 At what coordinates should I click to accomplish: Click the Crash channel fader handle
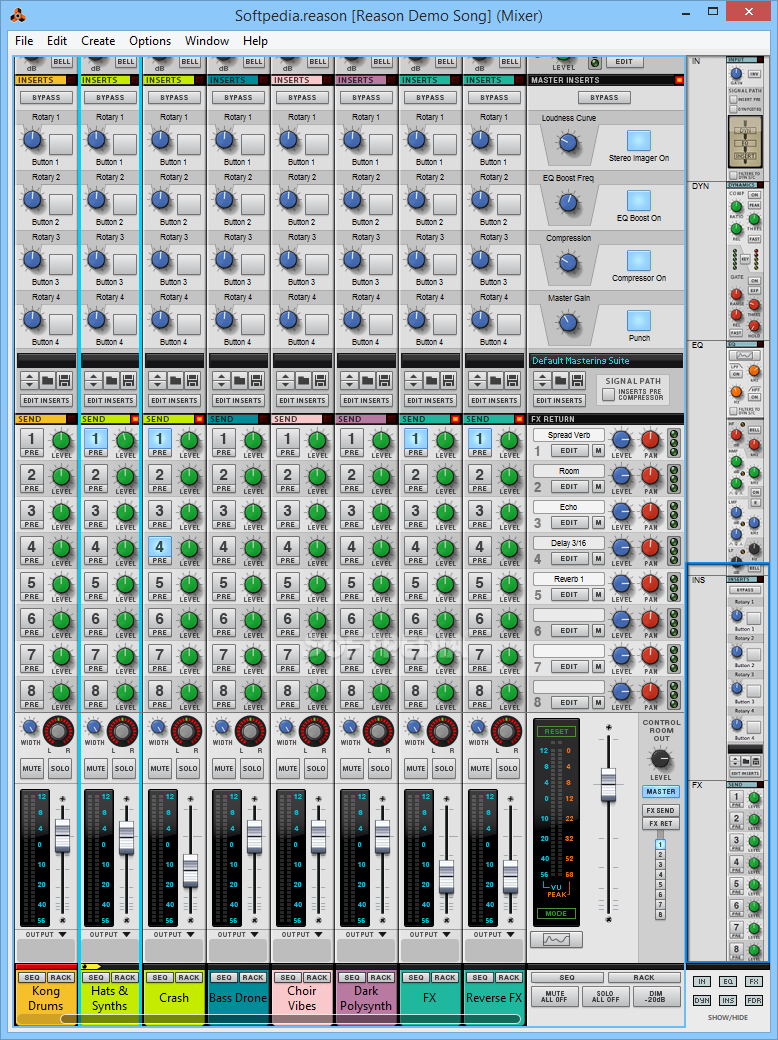click(190, 871)
